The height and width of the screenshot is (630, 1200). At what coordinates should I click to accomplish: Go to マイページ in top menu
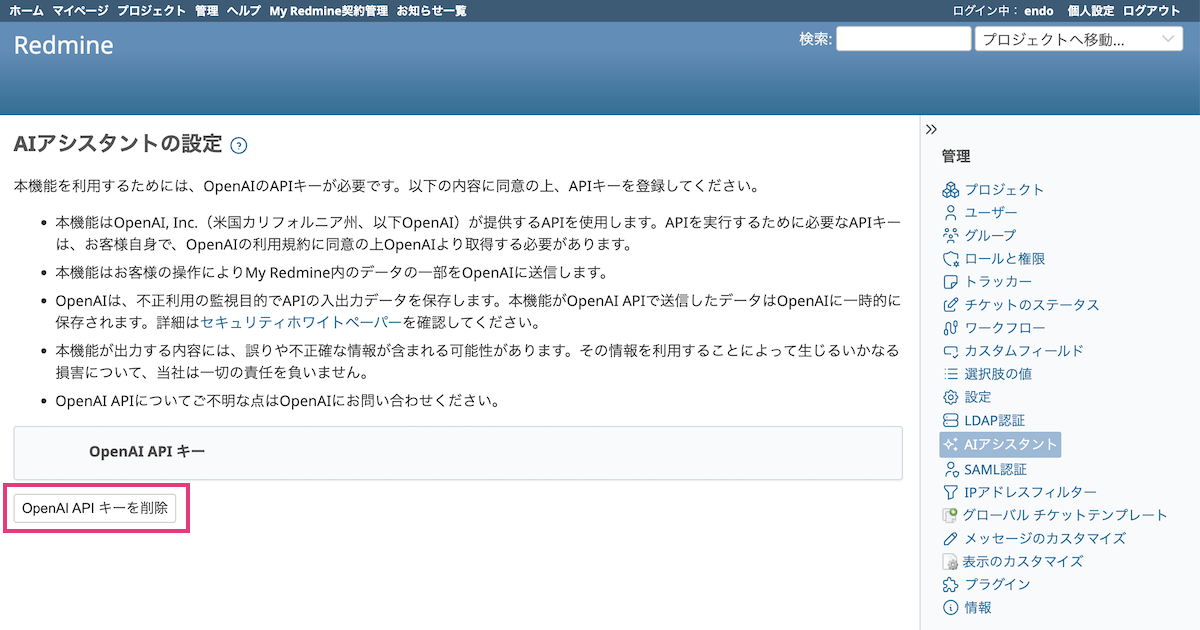tap(80, 10)
